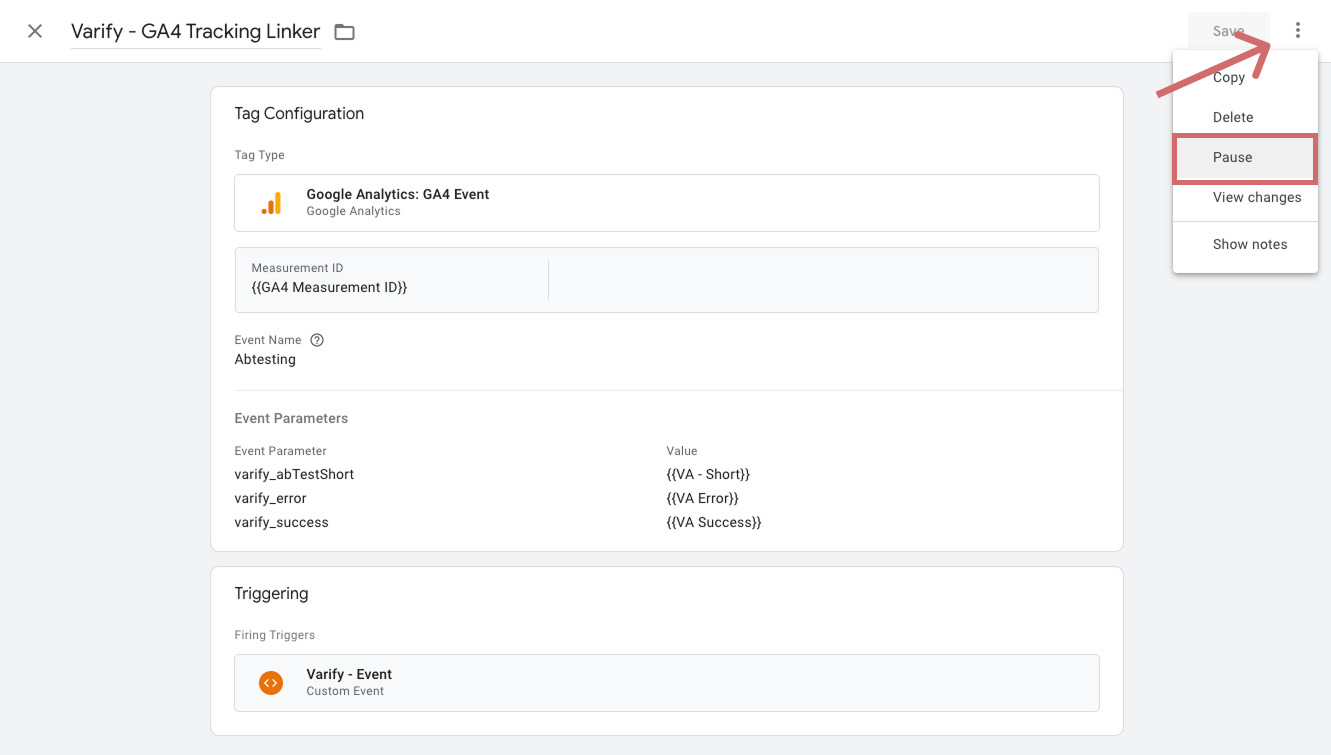Choose Delete from the dropdown menu
The width and height of the screenshot is (1331, 755).
1245,117
